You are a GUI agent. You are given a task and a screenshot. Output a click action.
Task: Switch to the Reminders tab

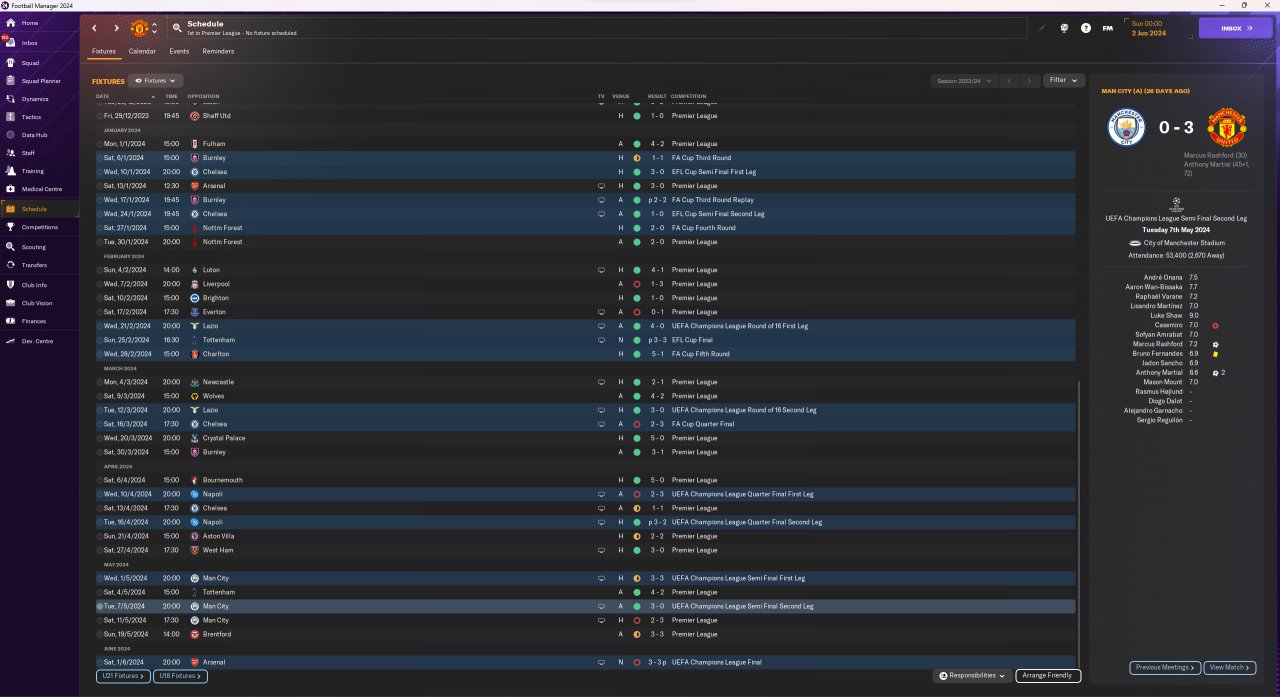tap(218, 51)
